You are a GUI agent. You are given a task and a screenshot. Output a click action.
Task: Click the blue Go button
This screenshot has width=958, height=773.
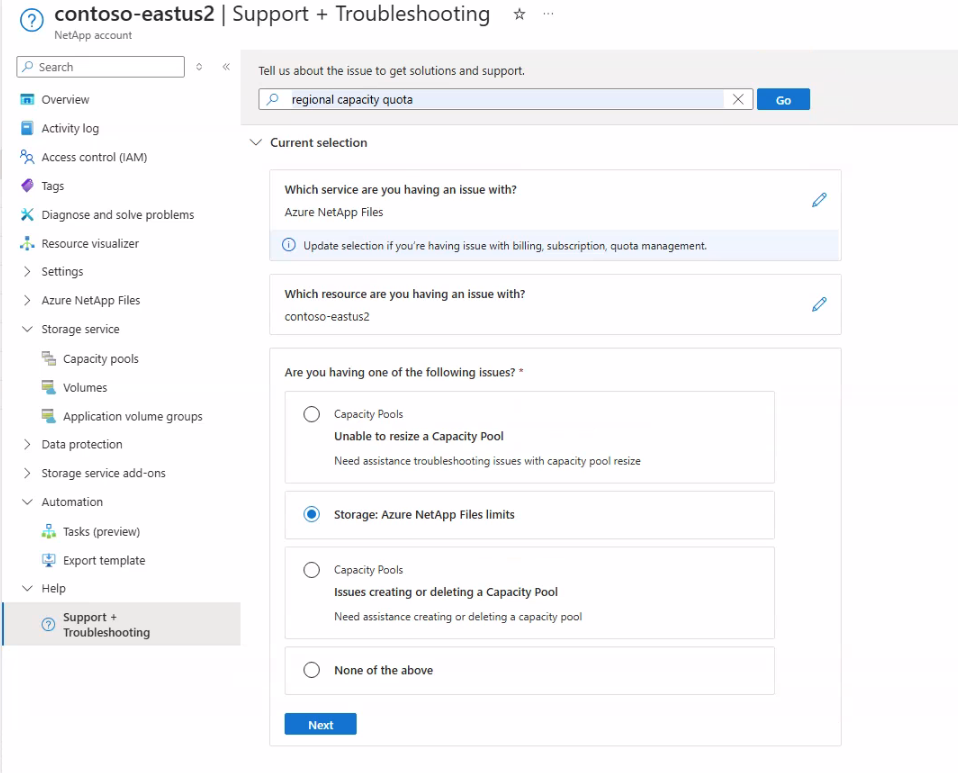[x=783, y=100]
